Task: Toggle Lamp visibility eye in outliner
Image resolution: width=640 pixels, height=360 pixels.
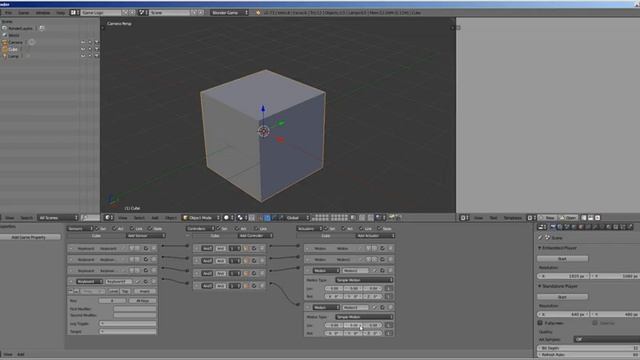Action: click(83, 56)
